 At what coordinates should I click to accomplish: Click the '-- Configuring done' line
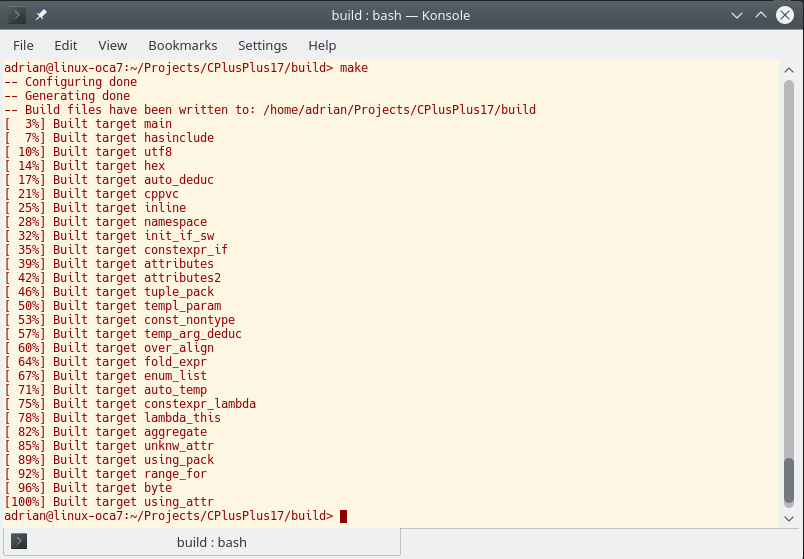(71, 82)
